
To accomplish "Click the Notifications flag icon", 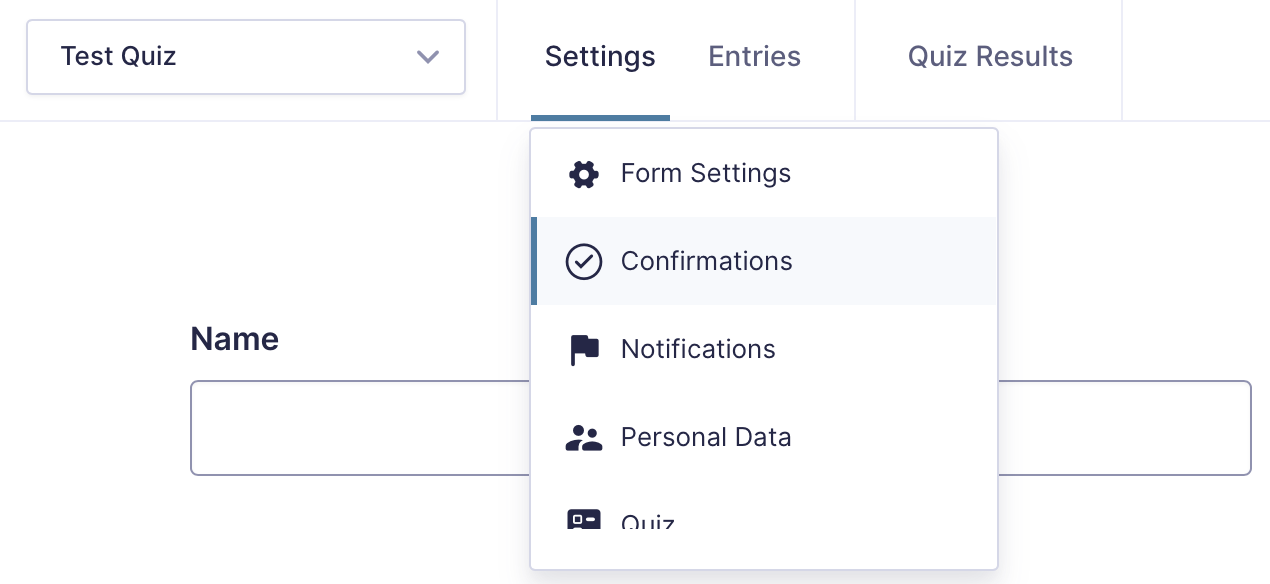I will pos(584,350).
